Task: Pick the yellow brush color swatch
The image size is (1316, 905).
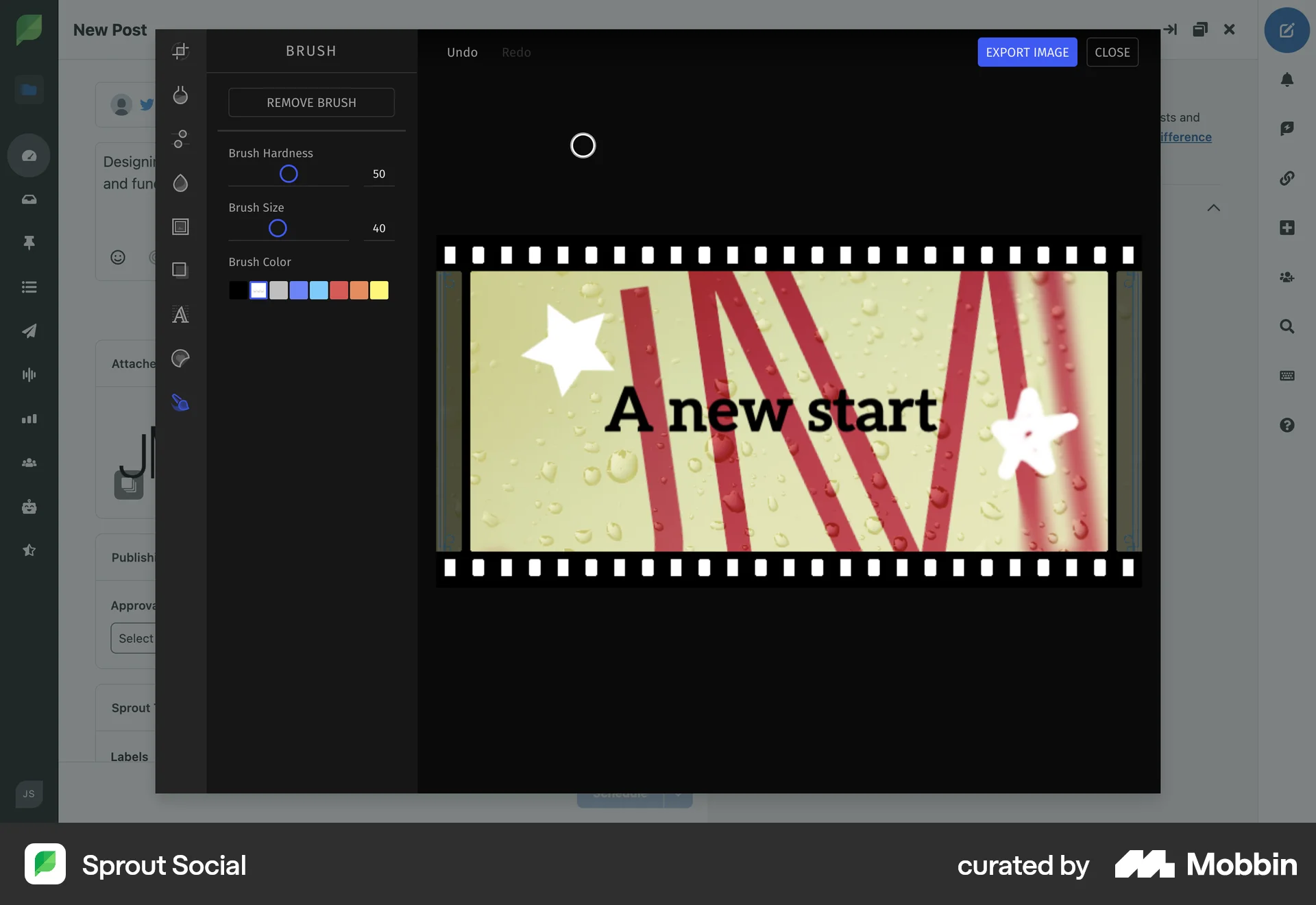Action: [379, 290]
